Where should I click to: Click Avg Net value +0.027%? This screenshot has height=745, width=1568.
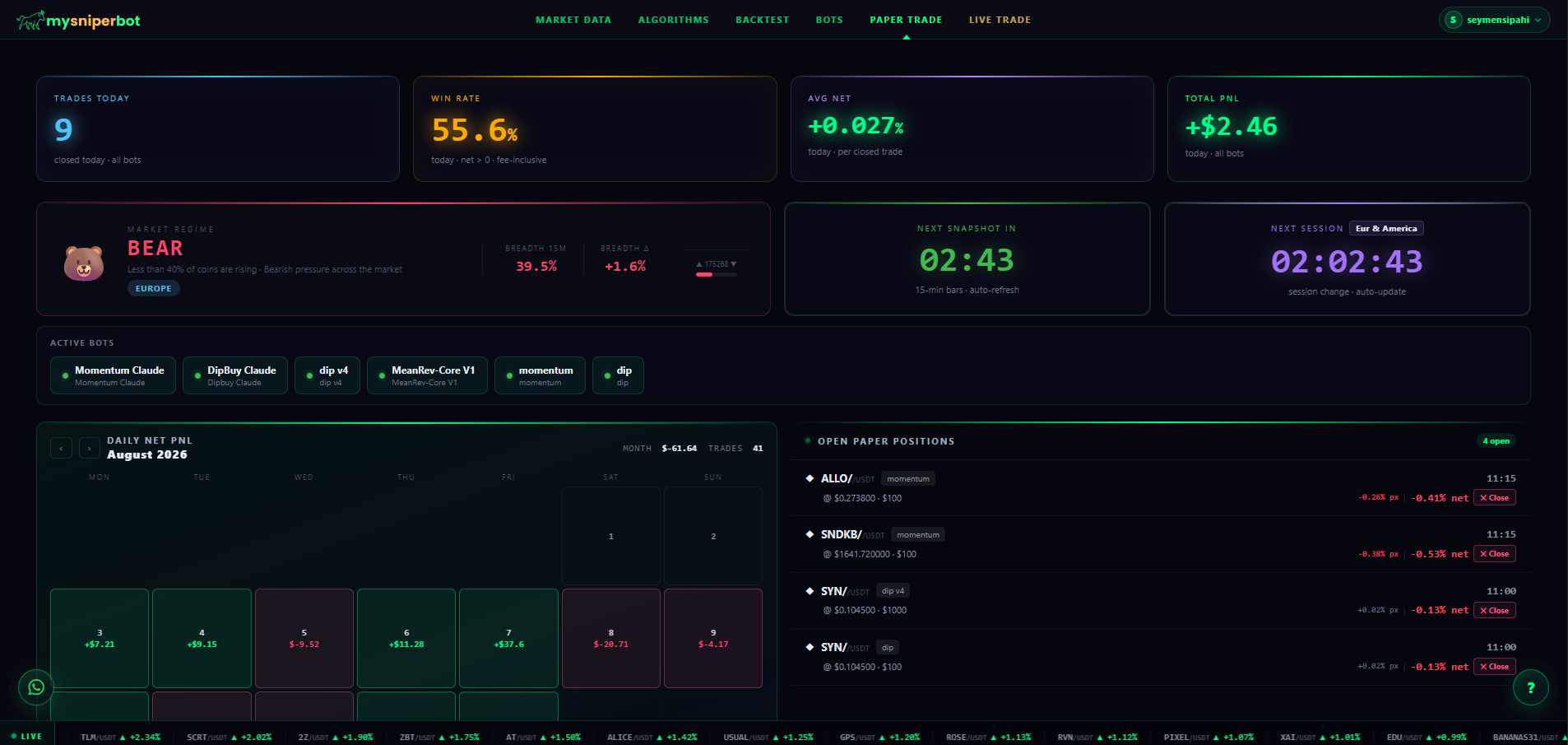(x=856, y=125)
